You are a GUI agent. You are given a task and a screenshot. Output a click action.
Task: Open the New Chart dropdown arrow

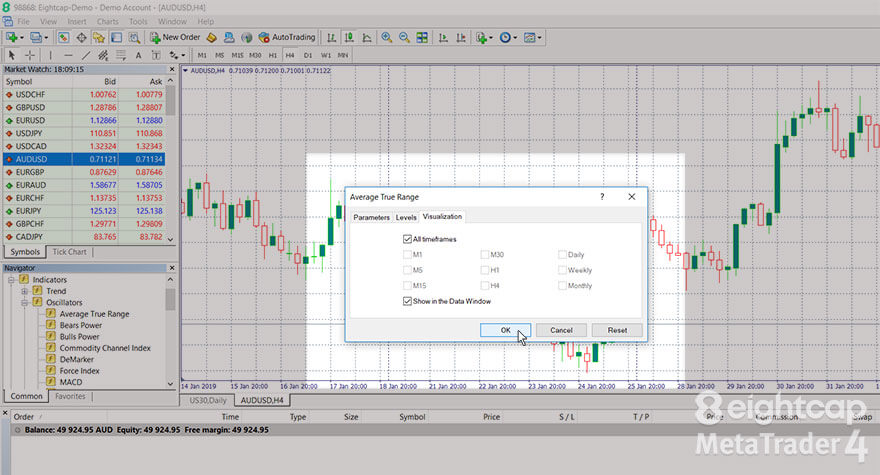point(21,38)
